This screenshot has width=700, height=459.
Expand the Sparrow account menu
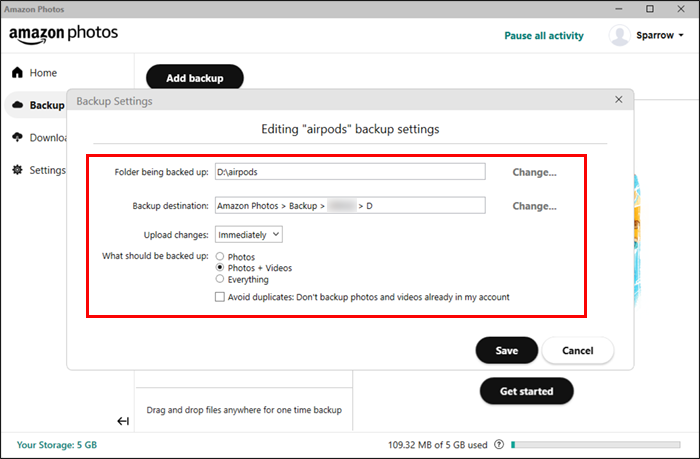click(x=681, y=35)
